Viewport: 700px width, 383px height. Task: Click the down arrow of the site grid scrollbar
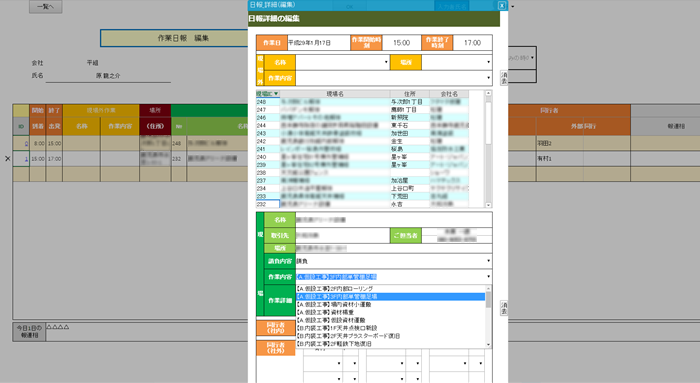[x=488, y=205]
